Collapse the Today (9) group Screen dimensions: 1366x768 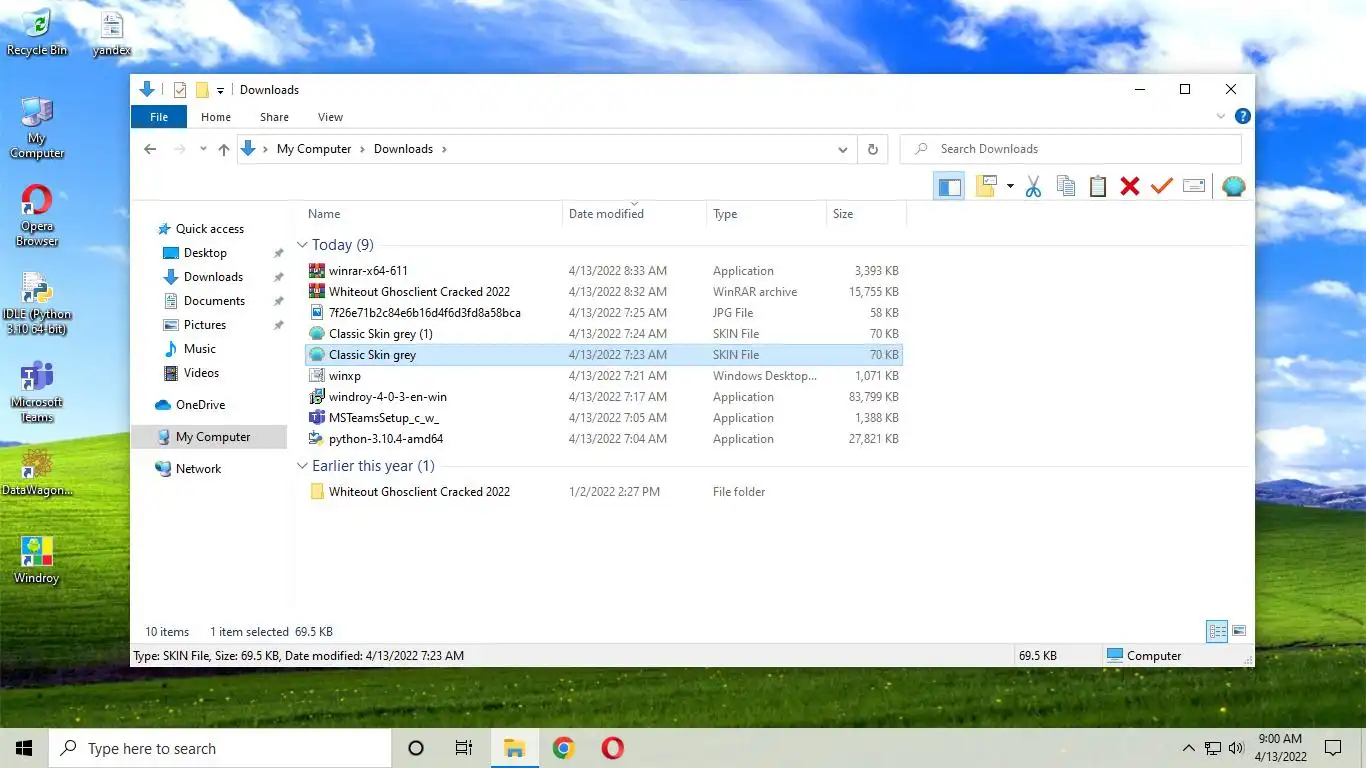click(302, 245)
